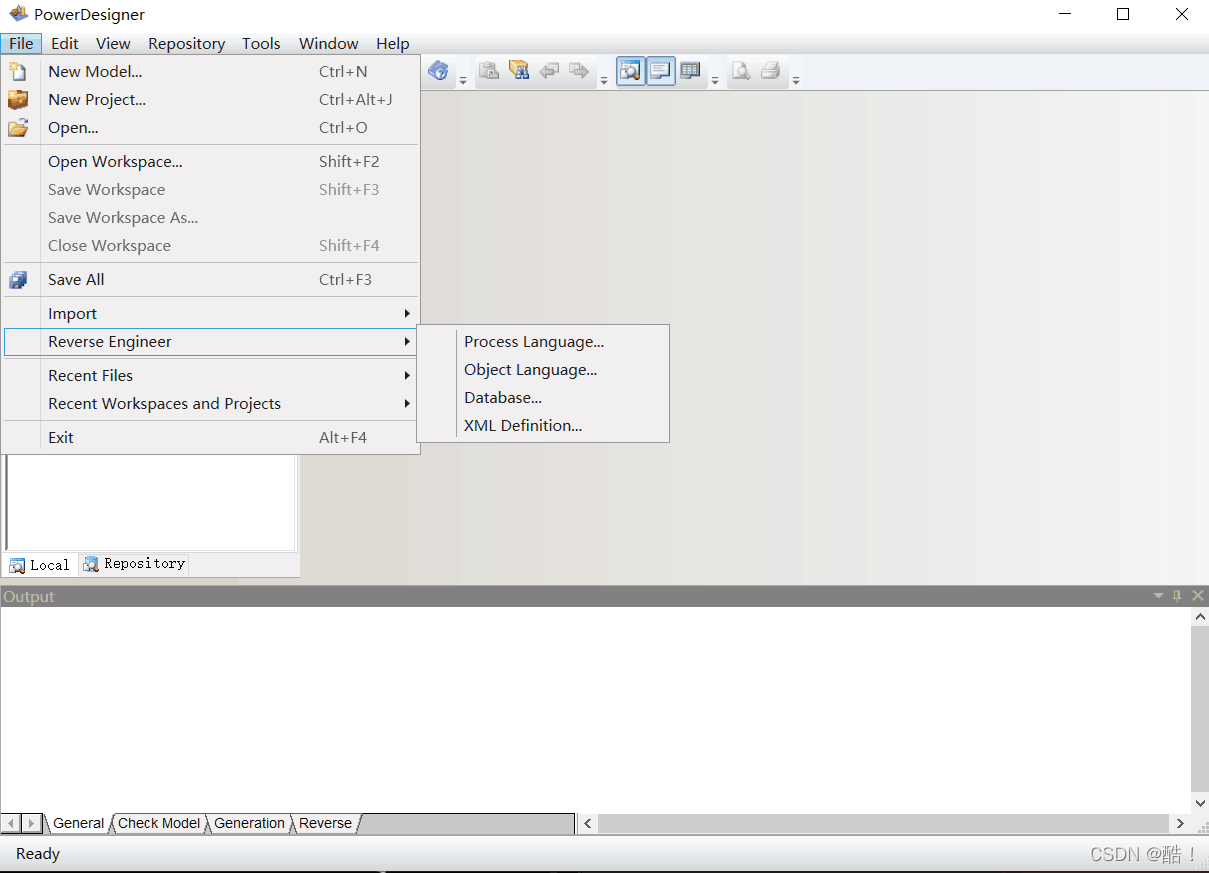Select Process Language... in the submenu
Viewport: 1209px width, 873px height.
coord(543,342)
